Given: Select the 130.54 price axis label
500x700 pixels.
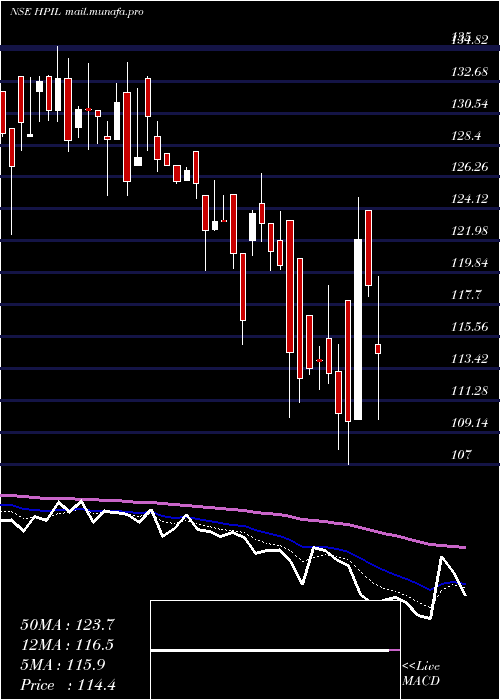Looking at the screenshot, I should (x=470, y=104).
